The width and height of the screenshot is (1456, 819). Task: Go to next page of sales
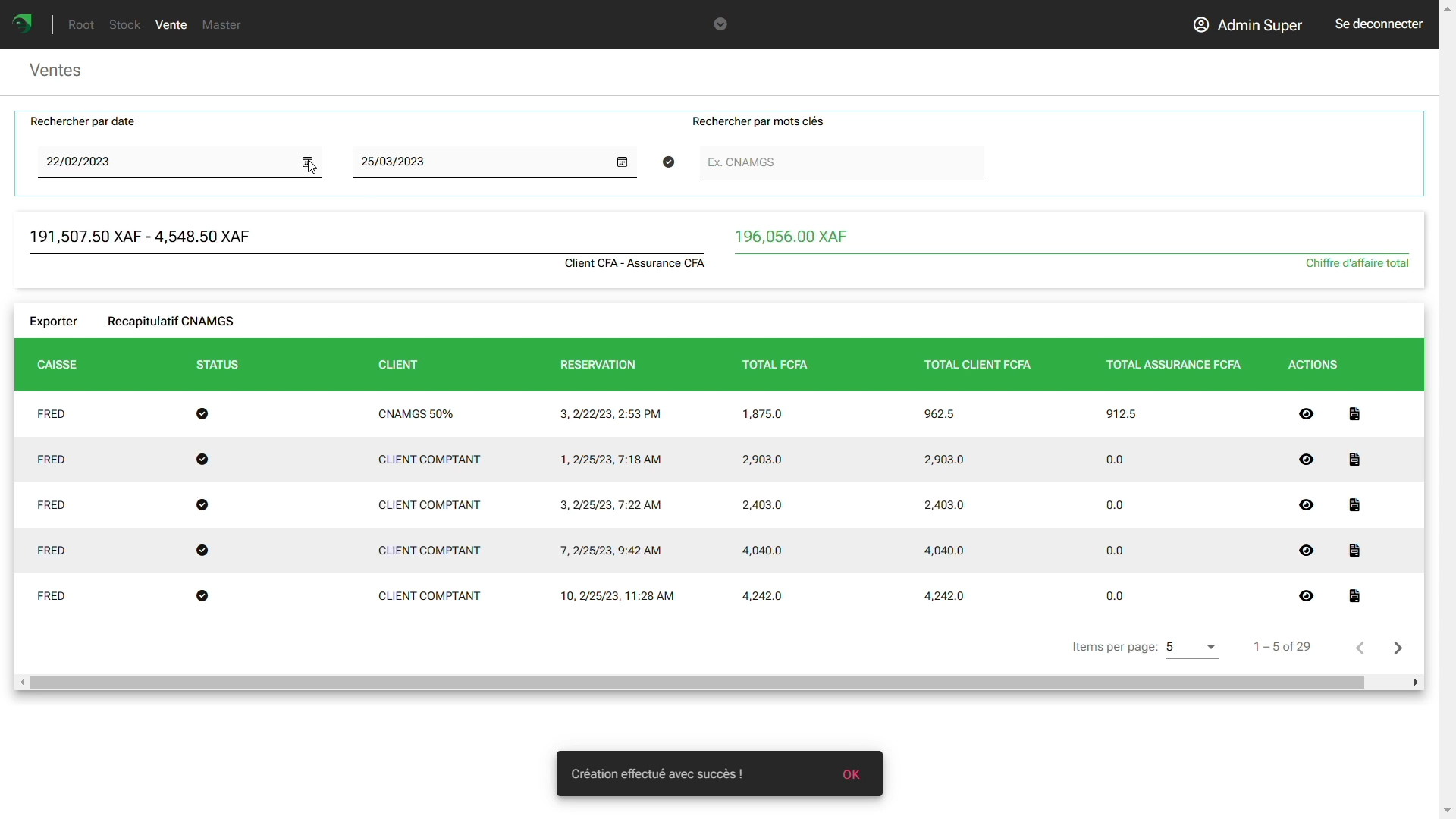tap(1398, 648)
